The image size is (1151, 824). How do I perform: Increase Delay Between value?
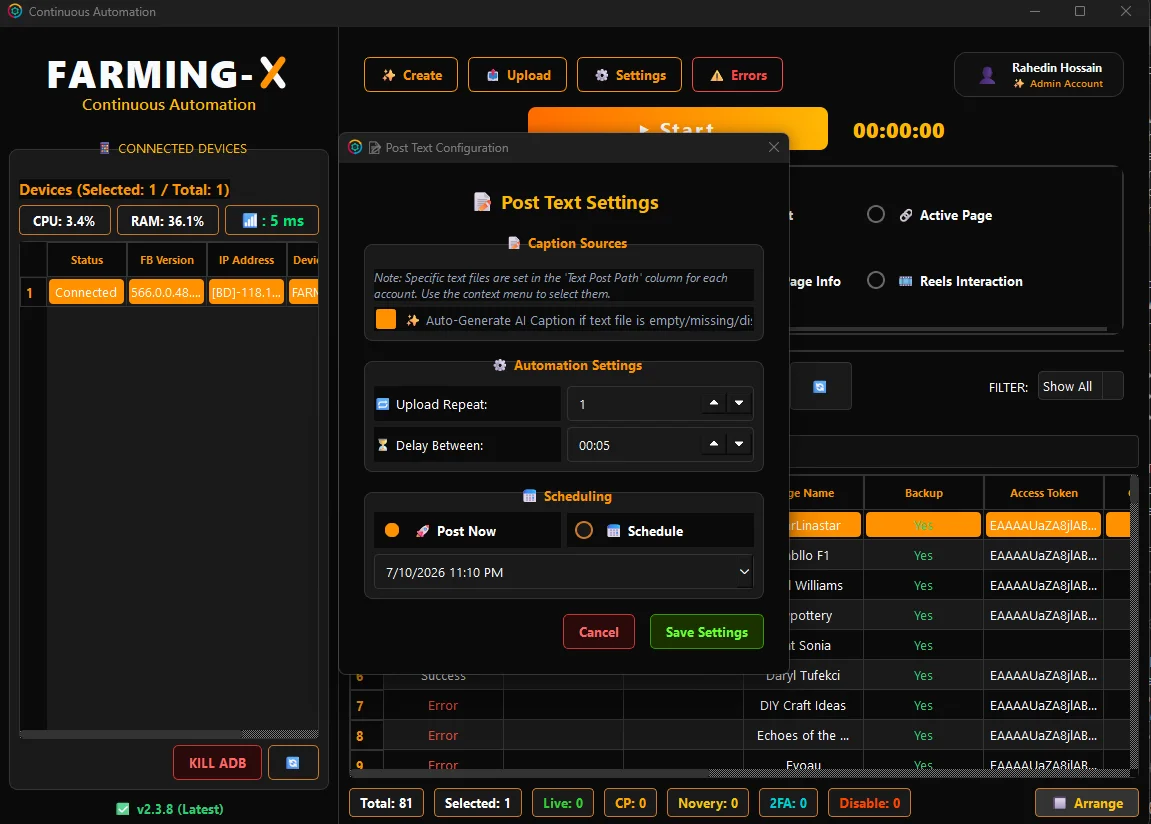coord(714,444)
